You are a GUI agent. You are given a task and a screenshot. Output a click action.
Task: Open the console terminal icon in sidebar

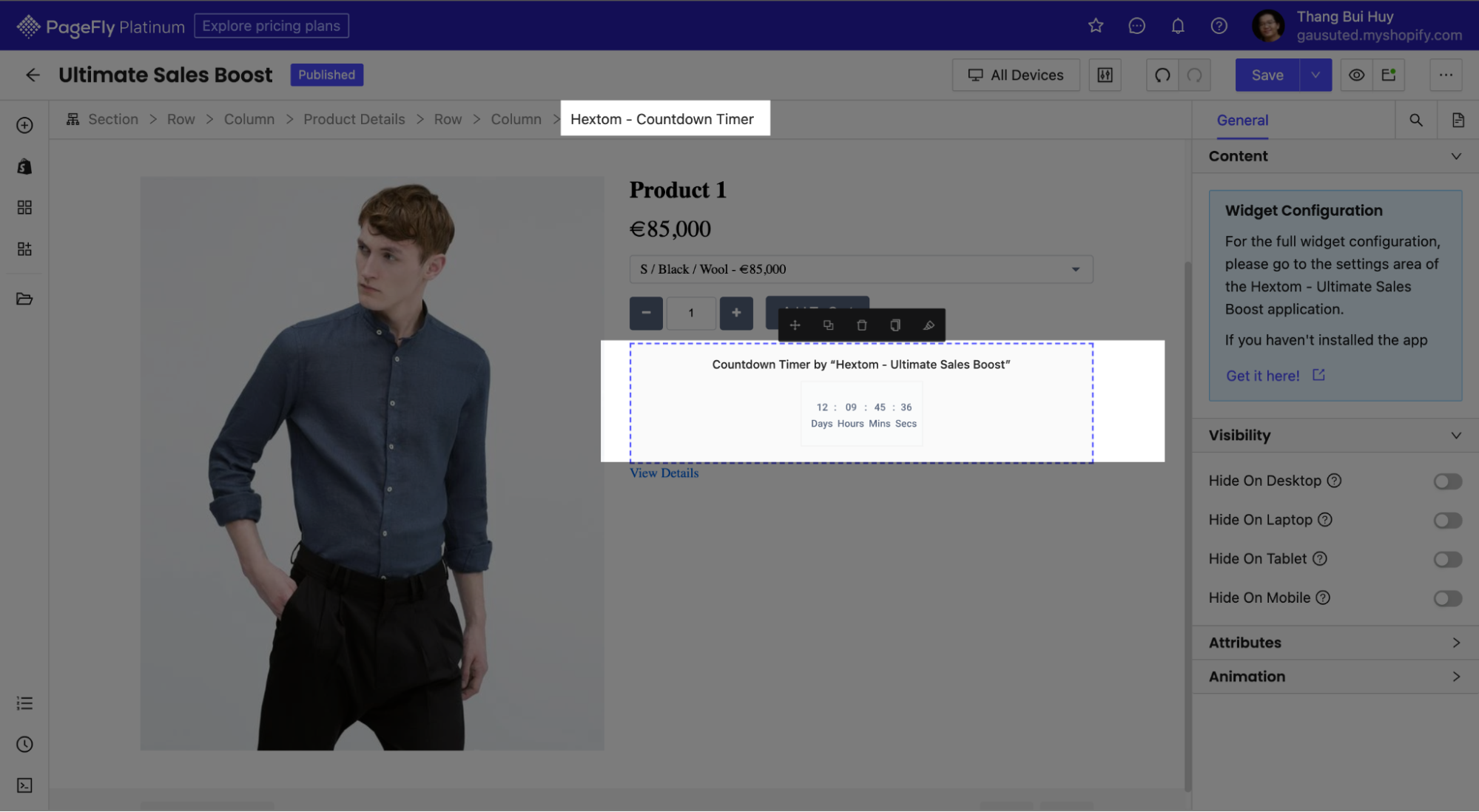[x=24, y=785]
